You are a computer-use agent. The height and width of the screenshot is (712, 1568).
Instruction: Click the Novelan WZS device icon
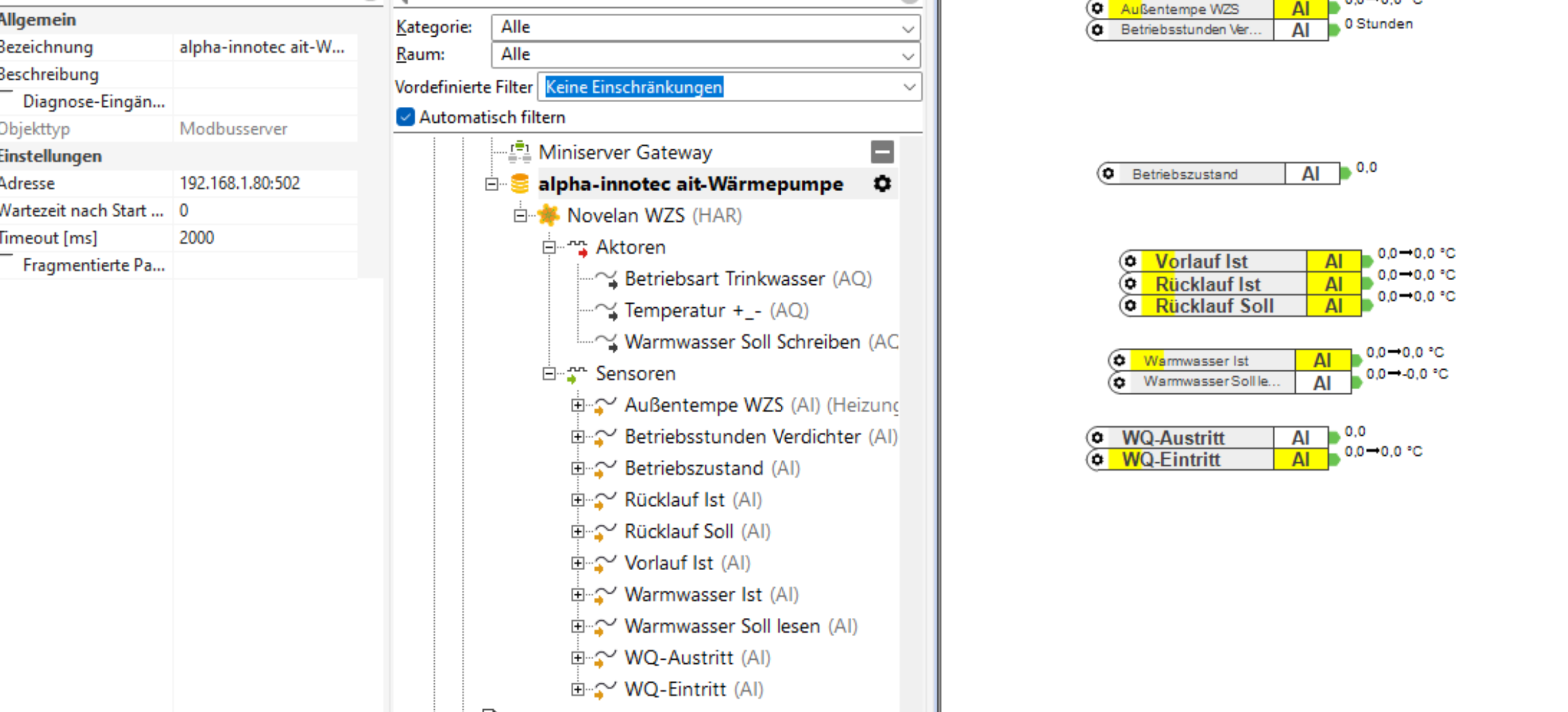(x=549, y=215)
